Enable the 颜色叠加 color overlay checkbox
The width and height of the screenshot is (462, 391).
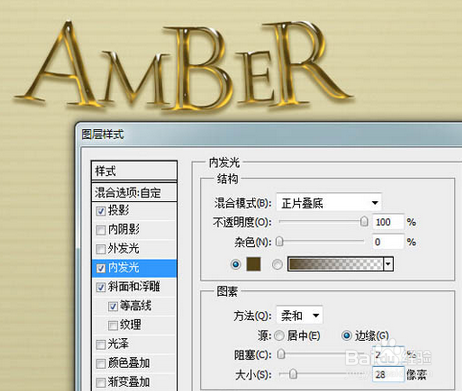101,364
